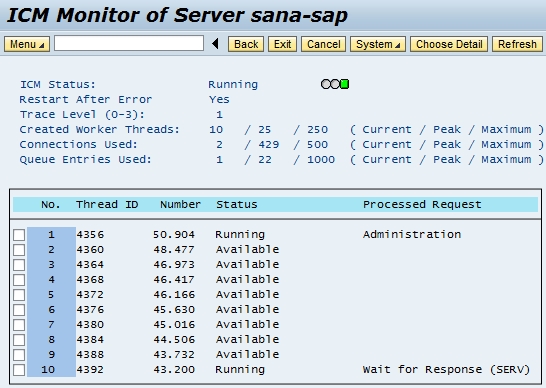Check the box for thread 4372
This screenshot has width=546, height=388.
19,295
